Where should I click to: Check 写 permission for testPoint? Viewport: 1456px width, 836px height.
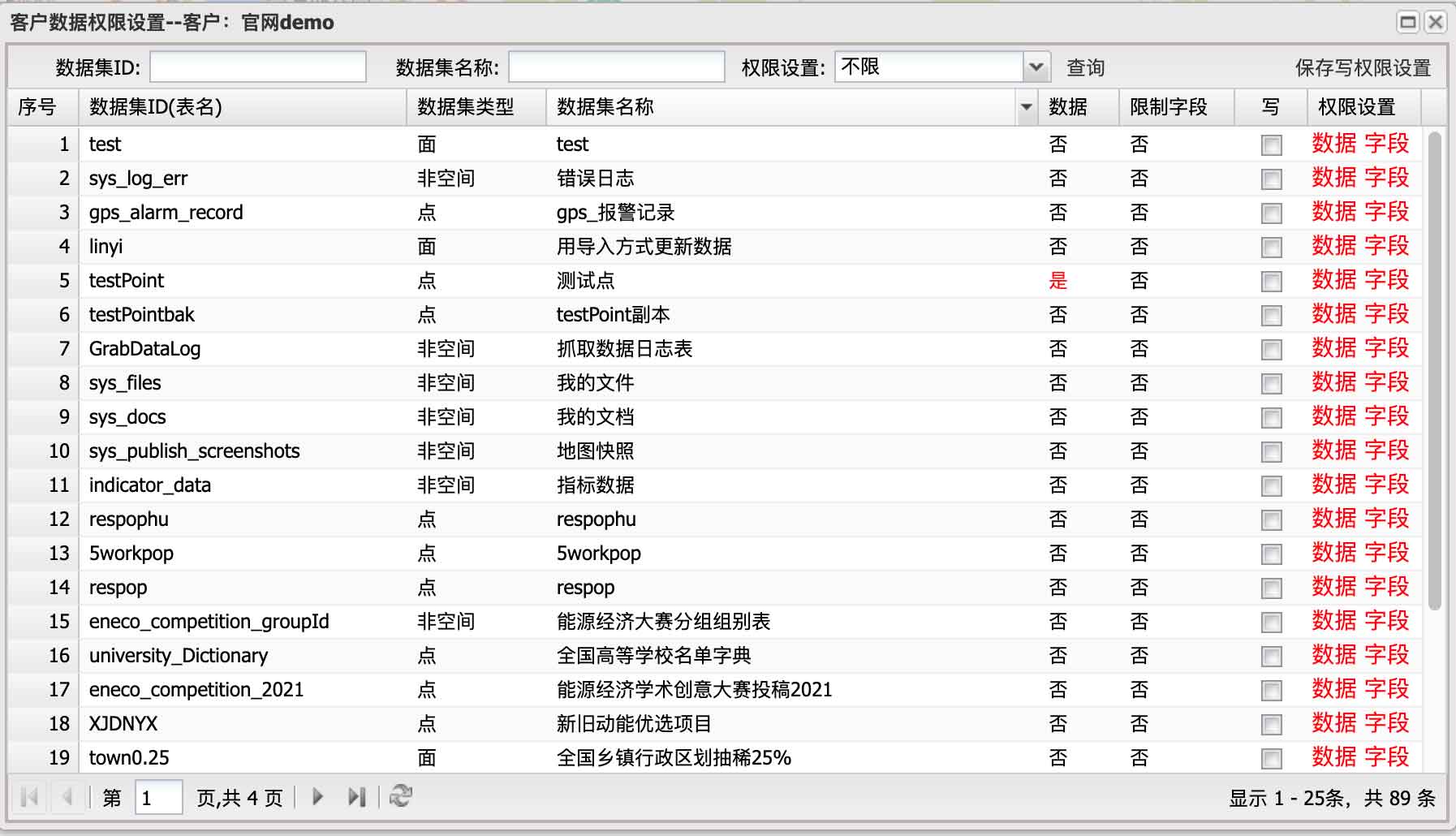[1270, 280]
